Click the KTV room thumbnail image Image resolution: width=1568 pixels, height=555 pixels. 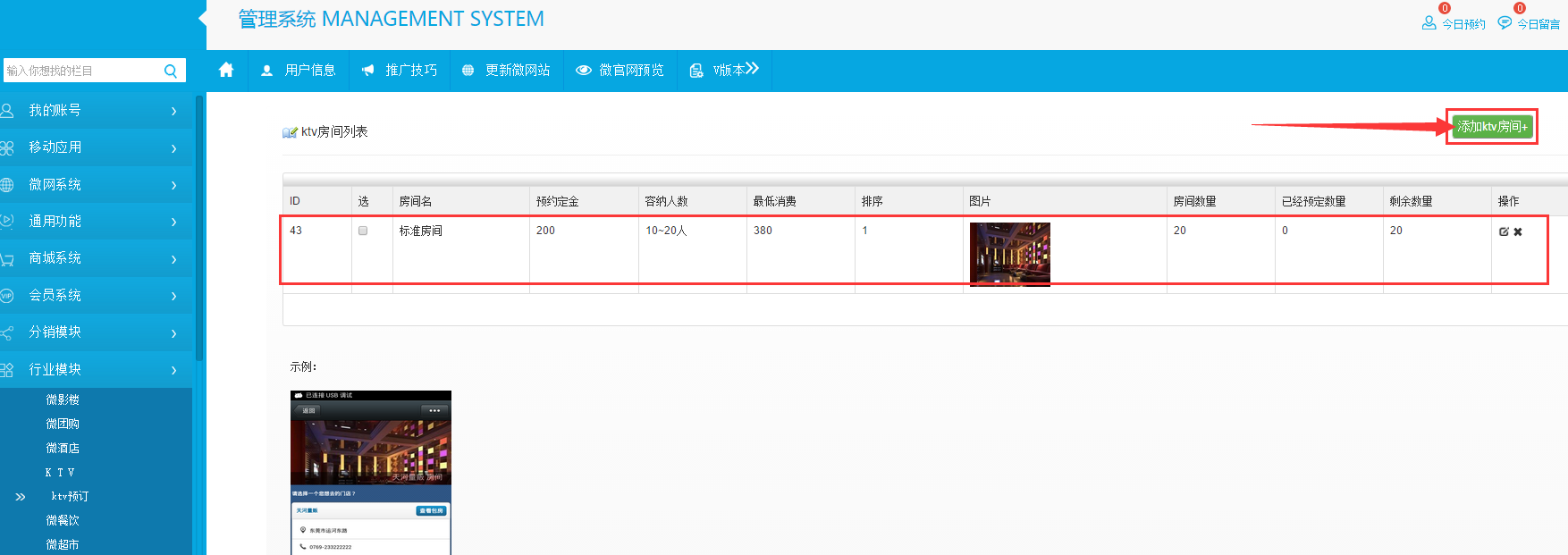[1009, 254]
